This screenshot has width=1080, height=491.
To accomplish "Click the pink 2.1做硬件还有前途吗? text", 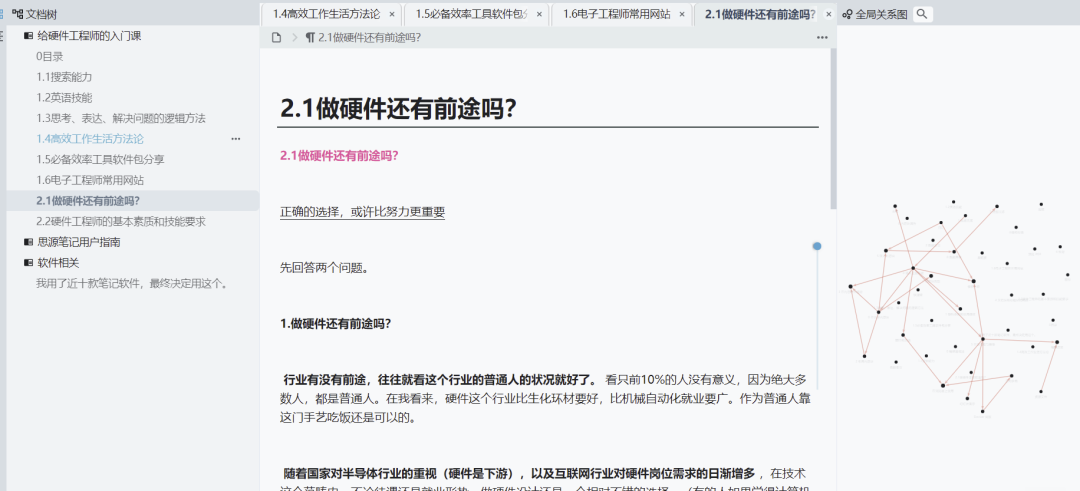I will pyautogui.click(x=340, y=156).
